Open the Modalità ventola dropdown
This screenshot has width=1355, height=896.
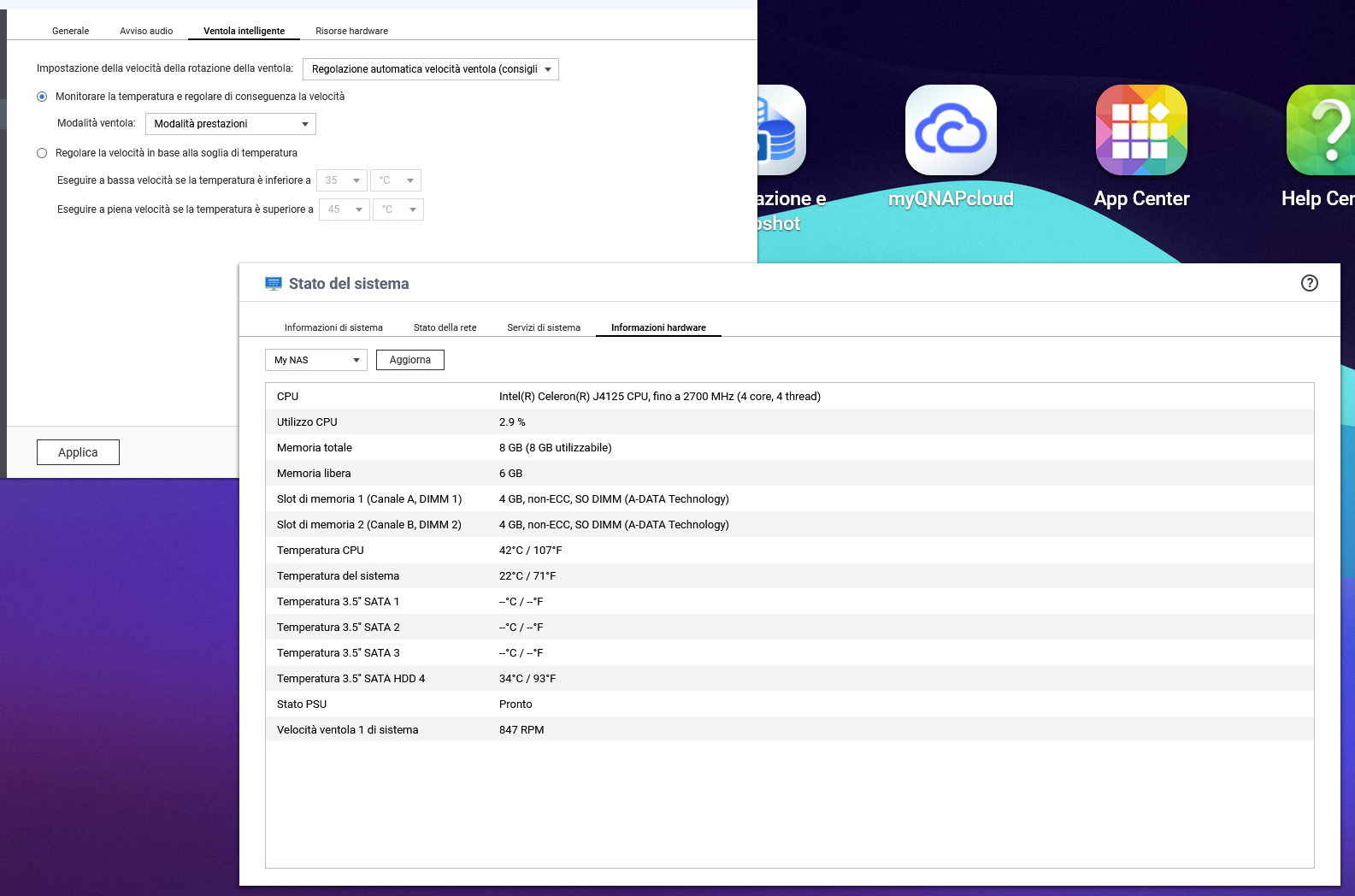point(230,124)
